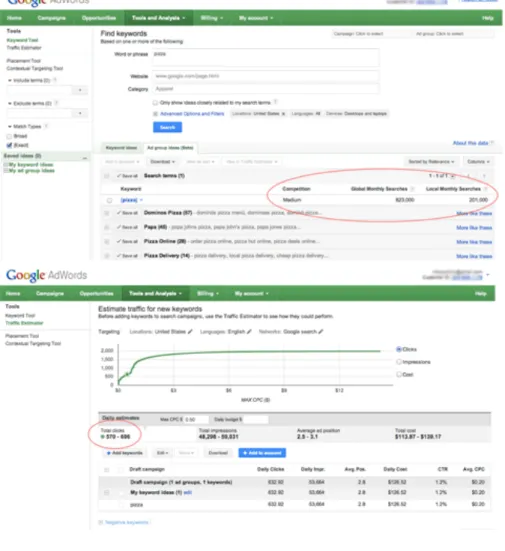Click More like these for Dominos Pizza row
Image resolution: width=505 pixels, height=551 pixels.
(x=474, y=213)
